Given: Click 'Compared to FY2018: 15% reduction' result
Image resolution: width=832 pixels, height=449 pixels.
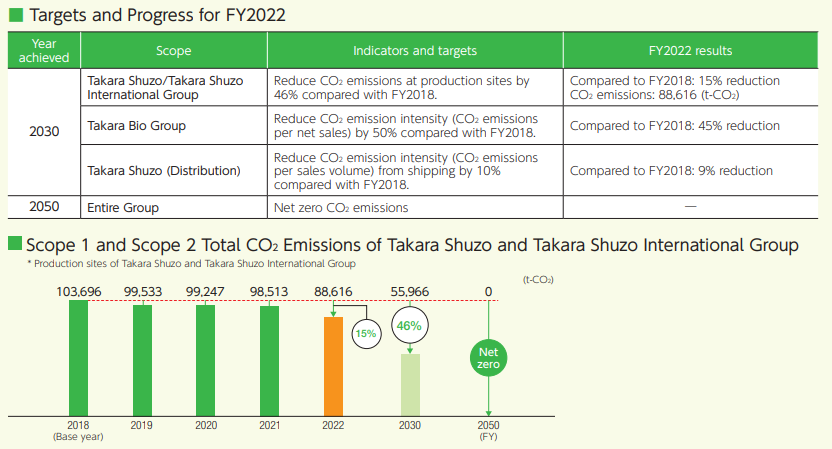Looking at the screenshot, I should click(x=674, y=81).
